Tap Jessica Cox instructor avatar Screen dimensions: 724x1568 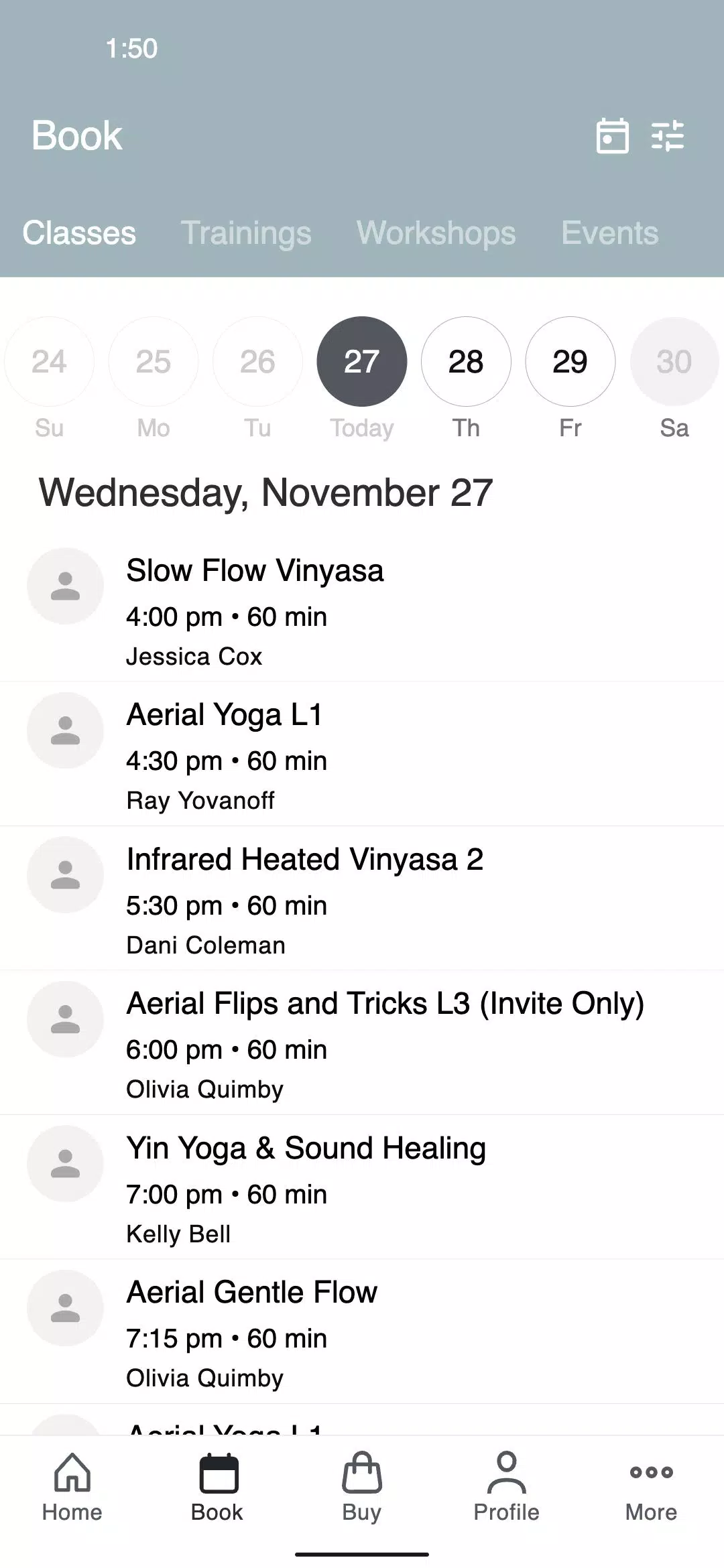tap(65, 586)
